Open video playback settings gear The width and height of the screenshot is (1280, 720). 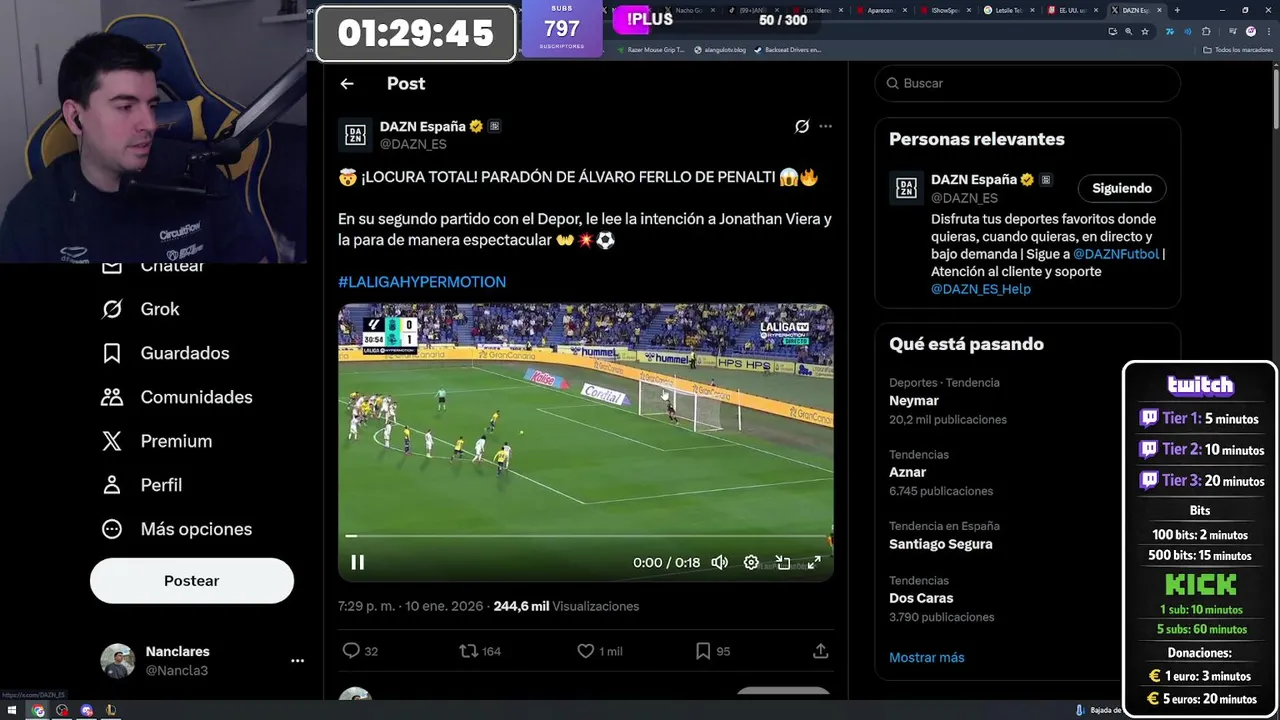click(x=751, y=562)
